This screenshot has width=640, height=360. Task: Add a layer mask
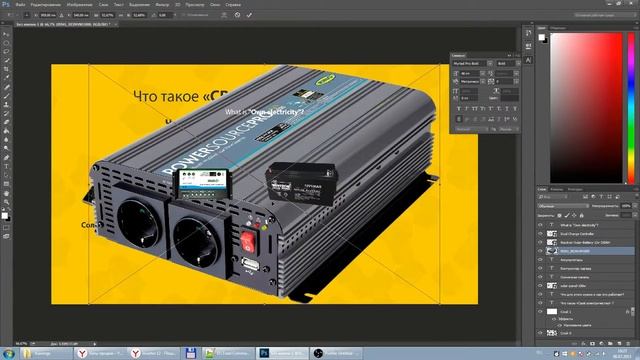click(x=593, y=344)
